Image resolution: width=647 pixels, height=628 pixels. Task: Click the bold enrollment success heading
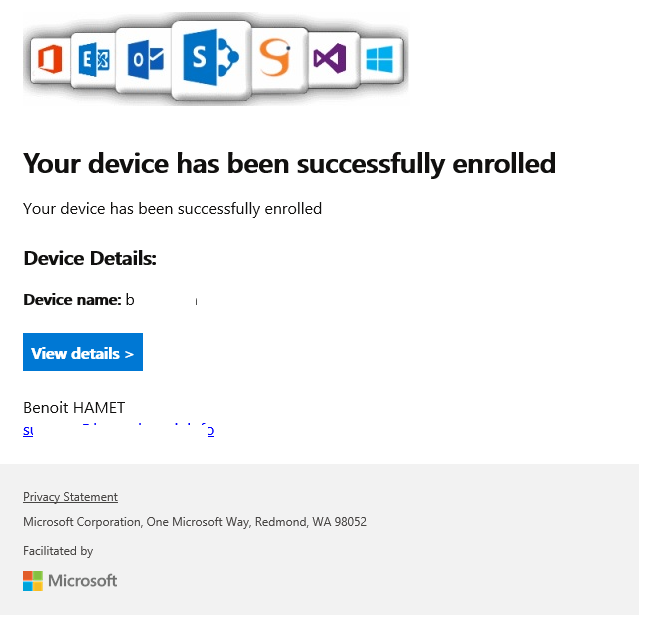pyautogui.click(x=289, y=163)
